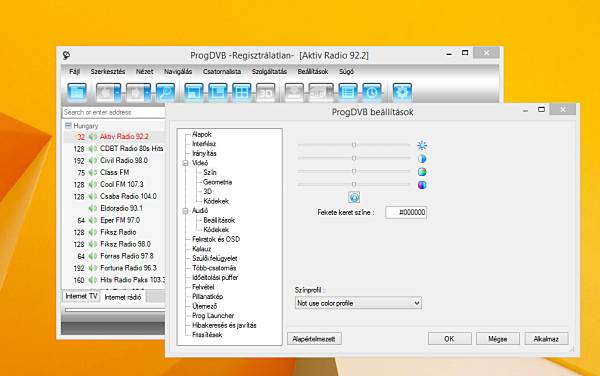Click the saturation colored-ball icon

point(422,172)
